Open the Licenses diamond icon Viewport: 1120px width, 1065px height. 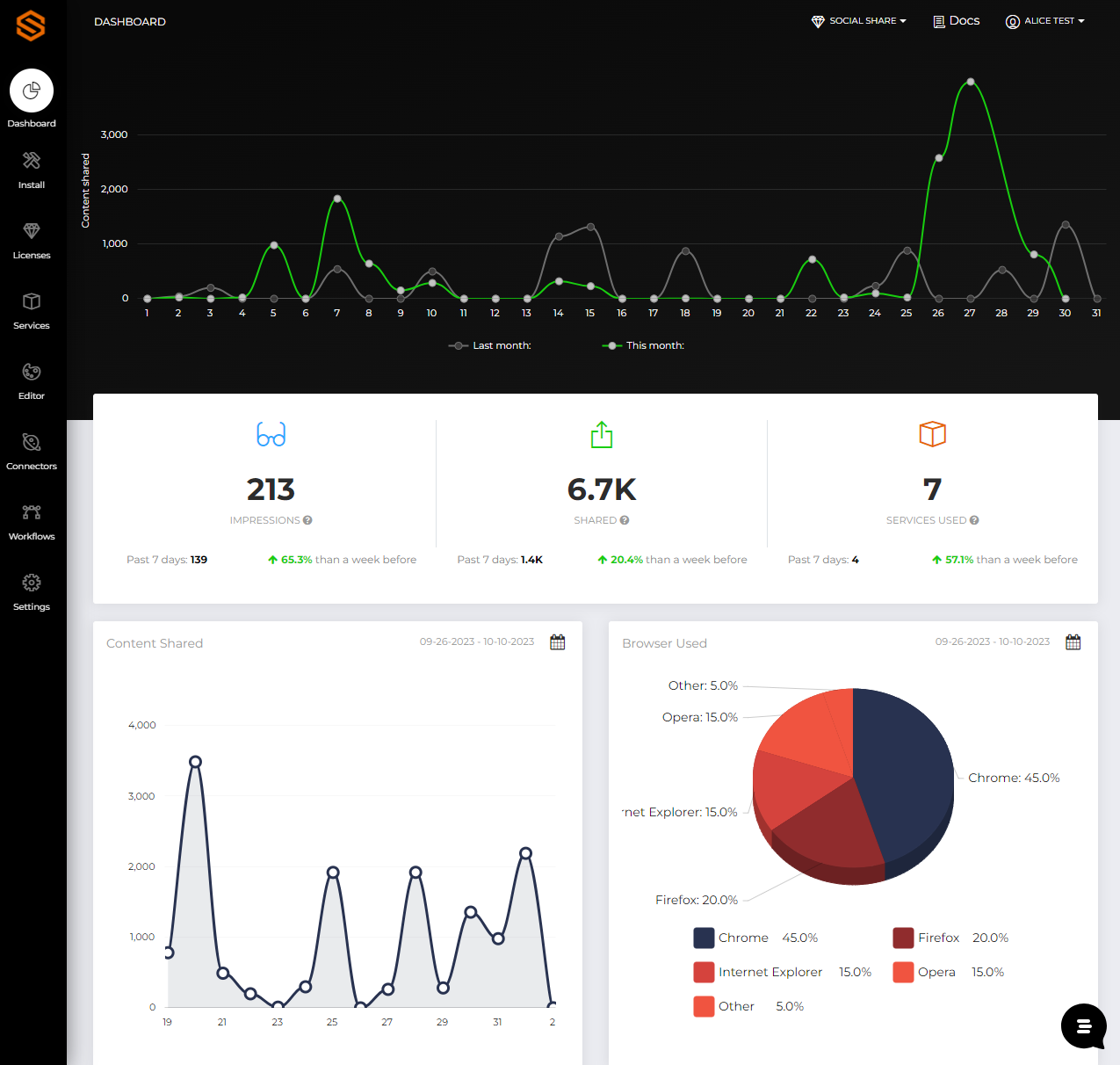[32, 231]
